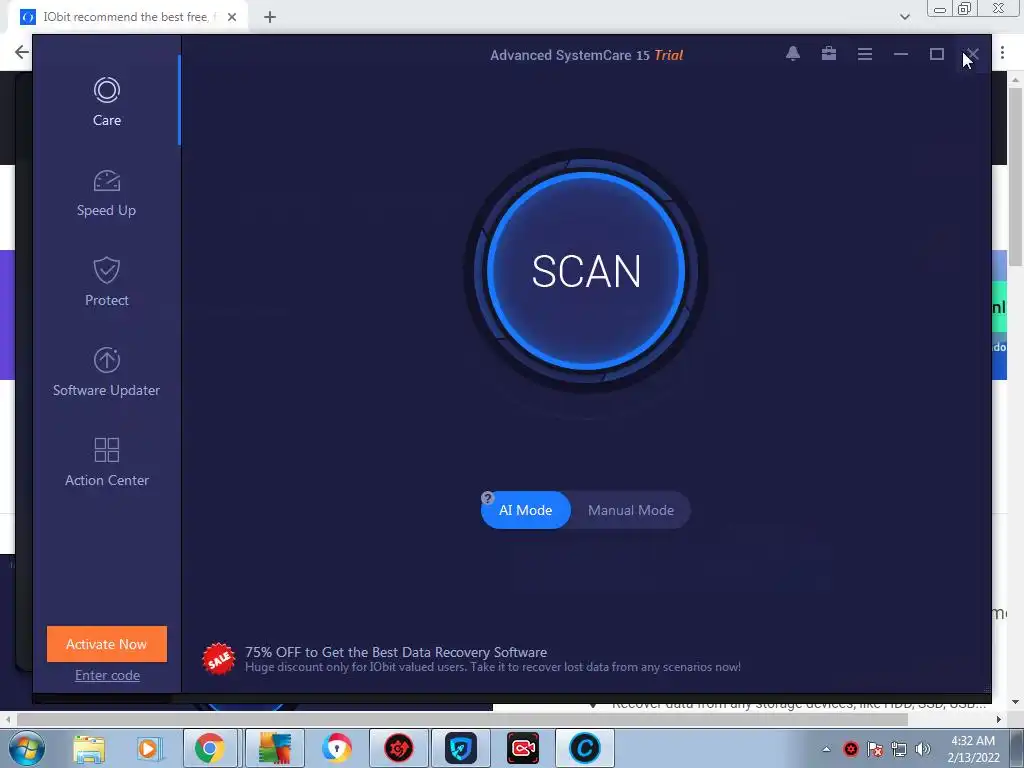Open the Advanced SystemCare taskbar icon
Viewport: 1024px width, 768px height.
(585, 748)
